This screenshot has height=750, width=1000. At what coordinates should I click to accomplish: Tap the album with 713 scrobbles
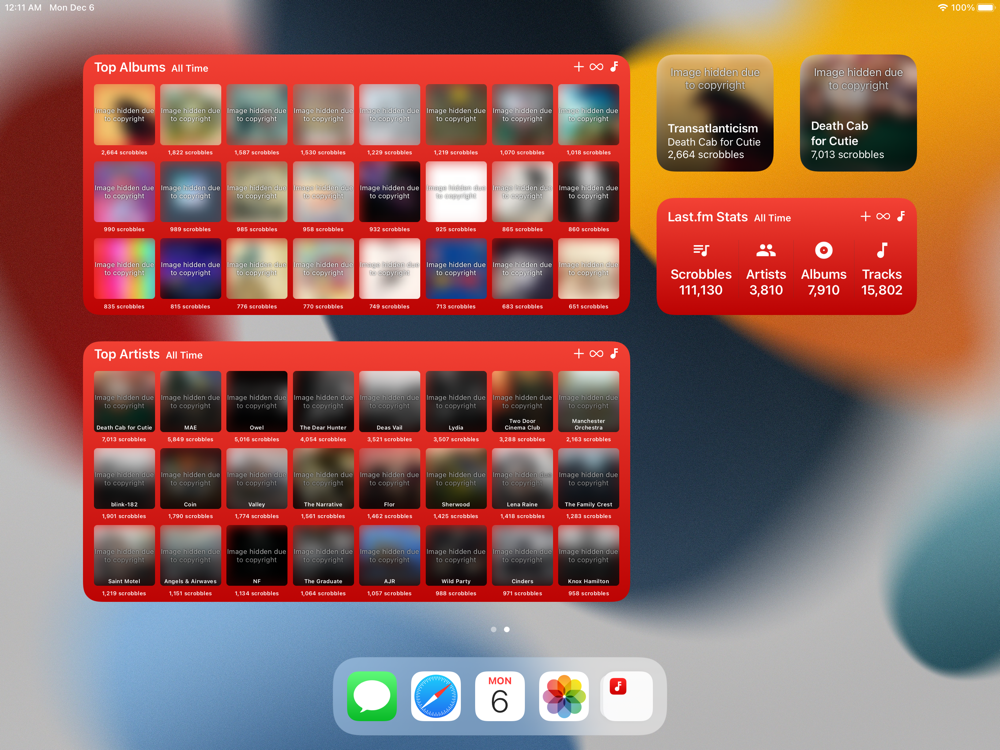[456, 269]
